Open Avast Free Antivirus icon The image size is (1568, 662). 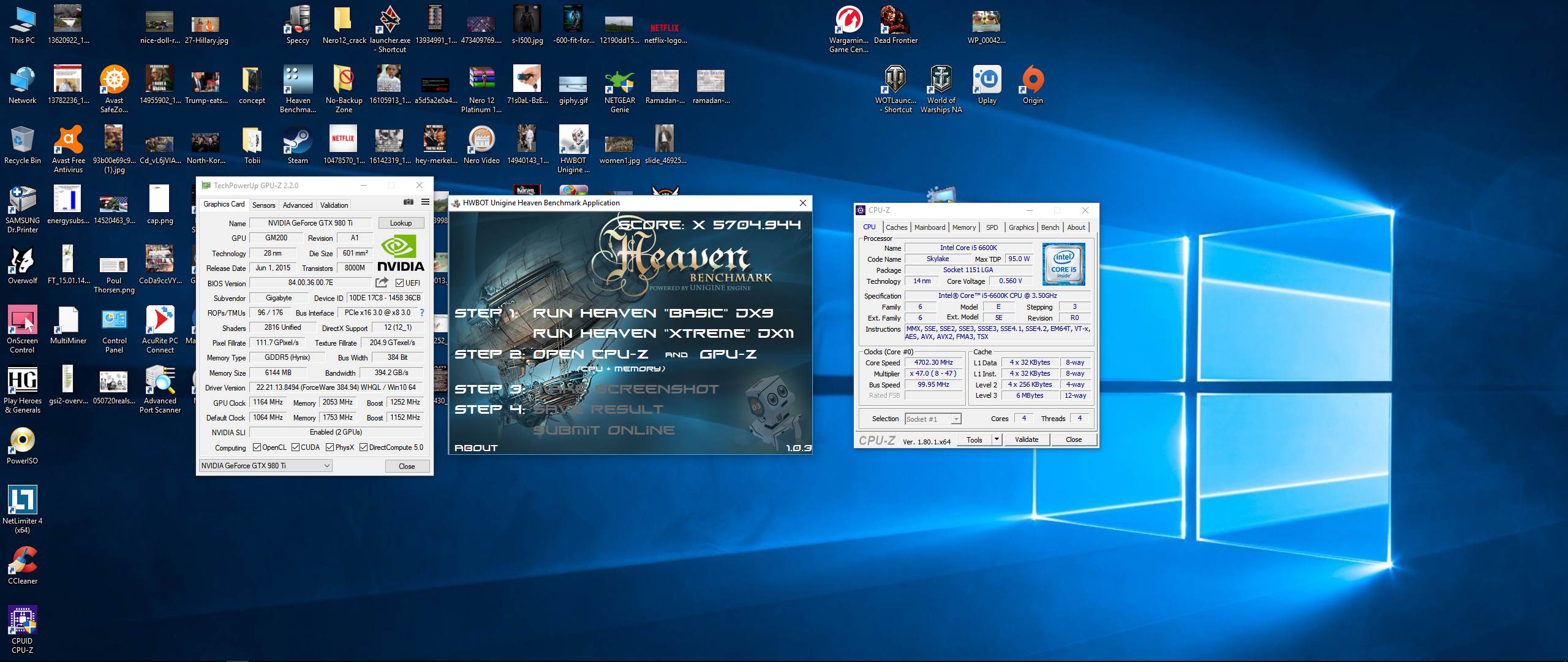[x=68, y=150]
